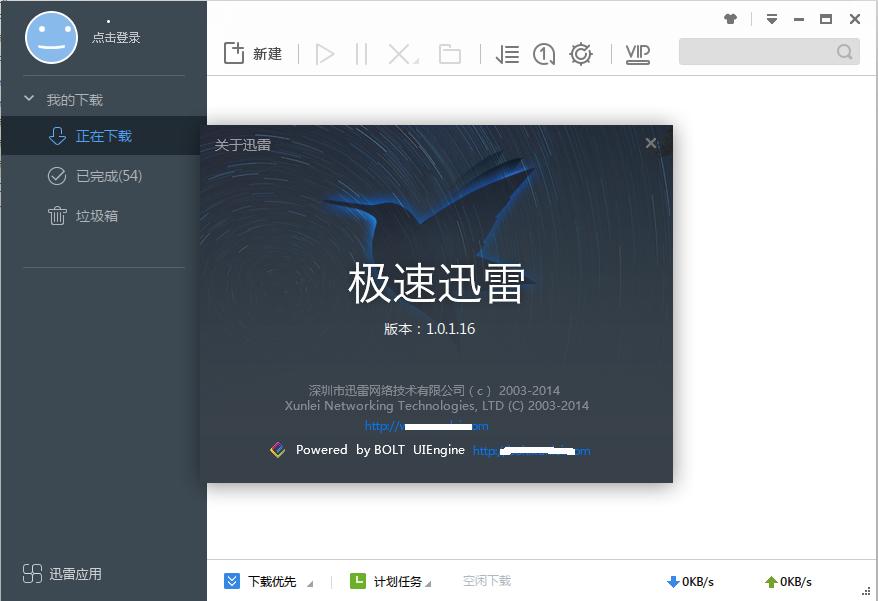Open the Xunlei website link in About dialog

click(425, 425)
